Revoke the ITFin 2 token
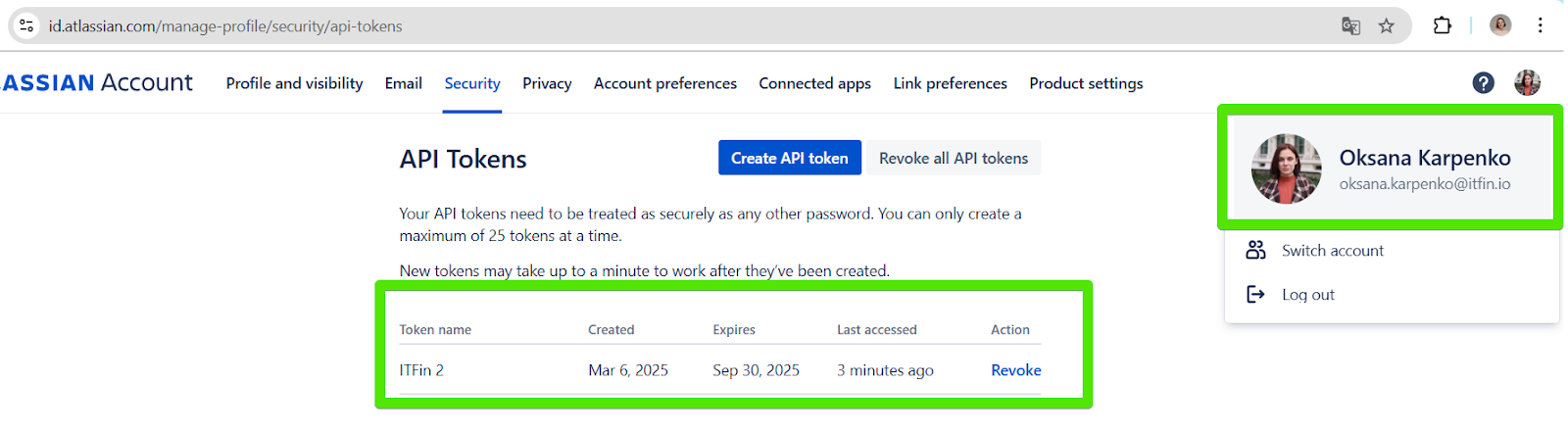The image size is (1568, 432). [x=1016, y=370]
